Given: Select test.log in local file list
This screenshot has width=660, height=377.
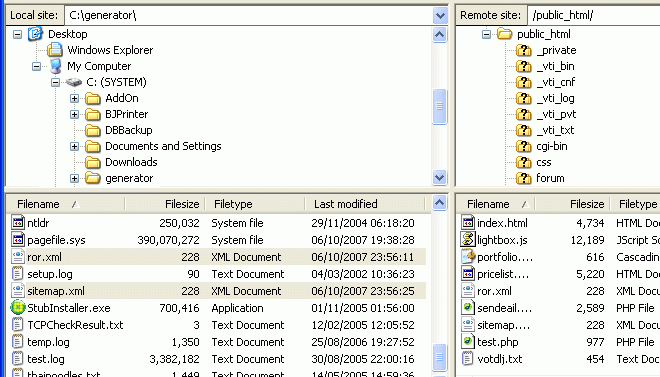Looking at the screenshot, I should coord(46,359).
